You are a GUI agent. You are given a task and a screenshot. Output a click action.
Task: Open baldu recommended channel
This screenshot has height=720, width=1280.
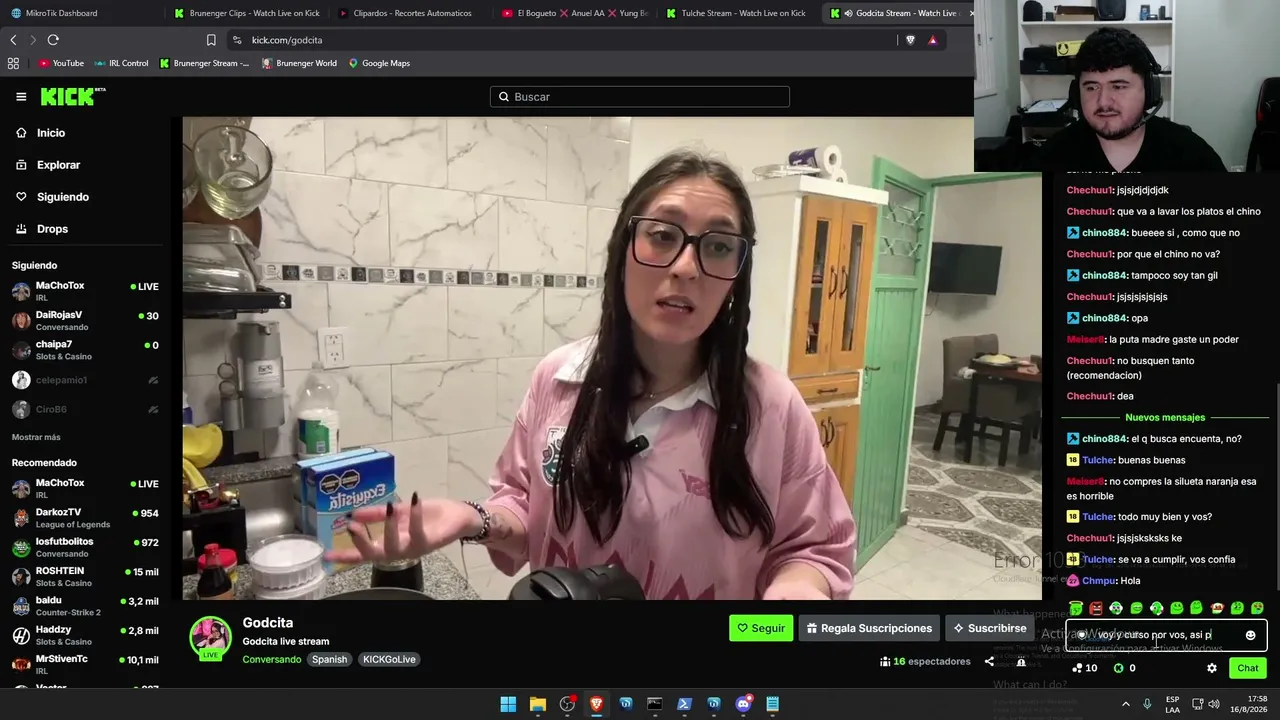[85, 606]
